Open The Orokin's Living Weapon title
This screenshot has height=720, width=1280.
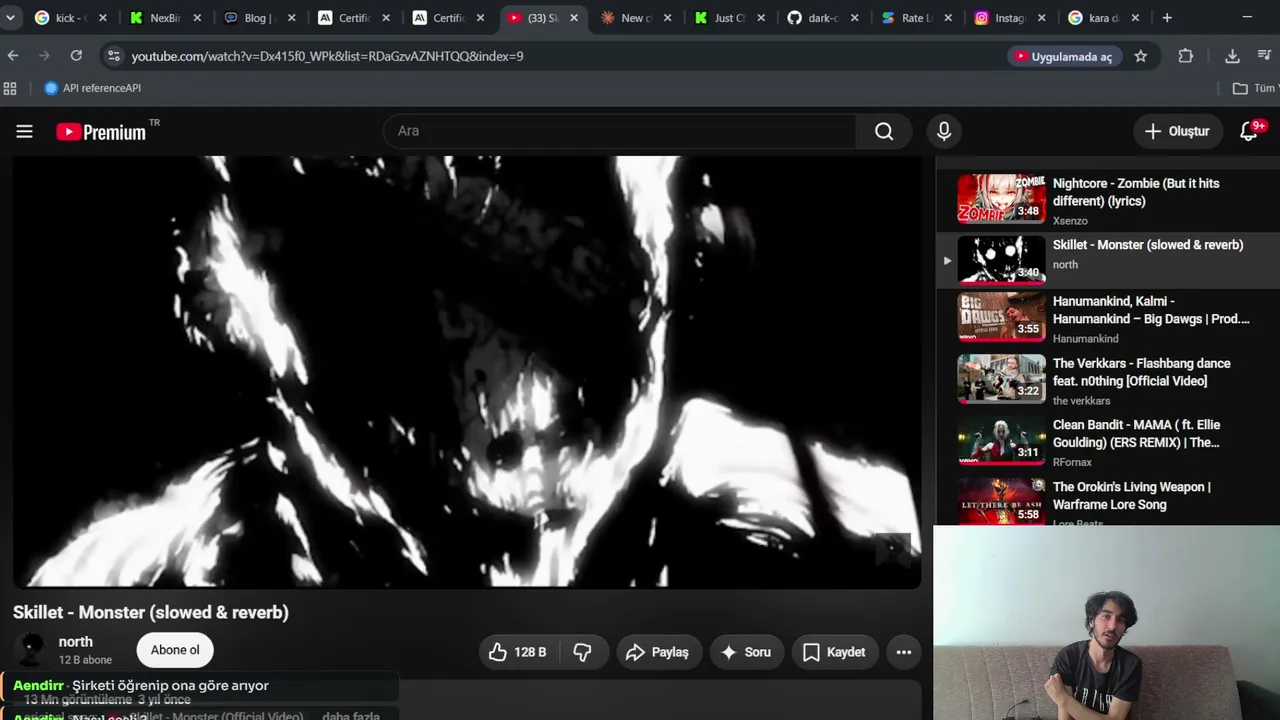click(1132, 496)
